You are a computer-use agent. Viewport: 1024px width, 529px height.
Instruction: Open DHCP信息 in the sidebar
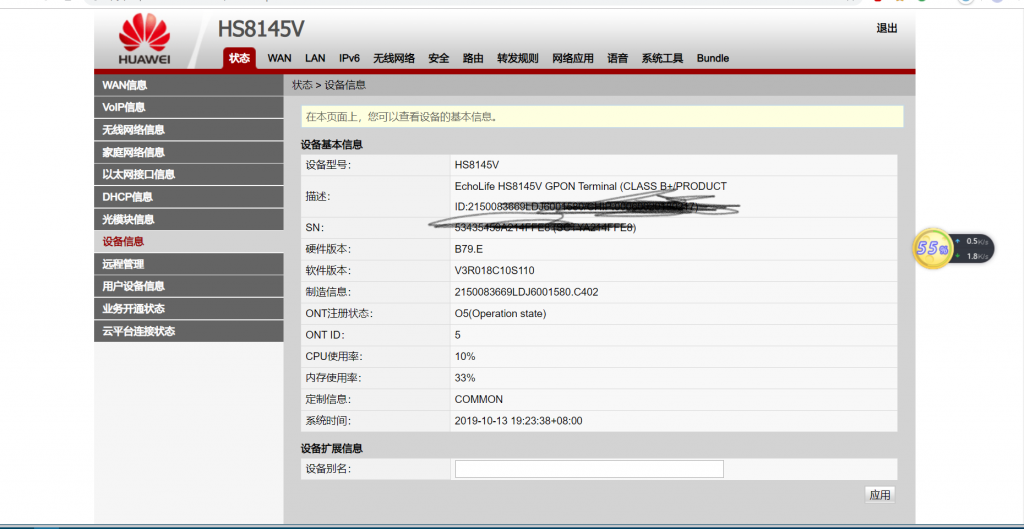[x=189, y=197]
